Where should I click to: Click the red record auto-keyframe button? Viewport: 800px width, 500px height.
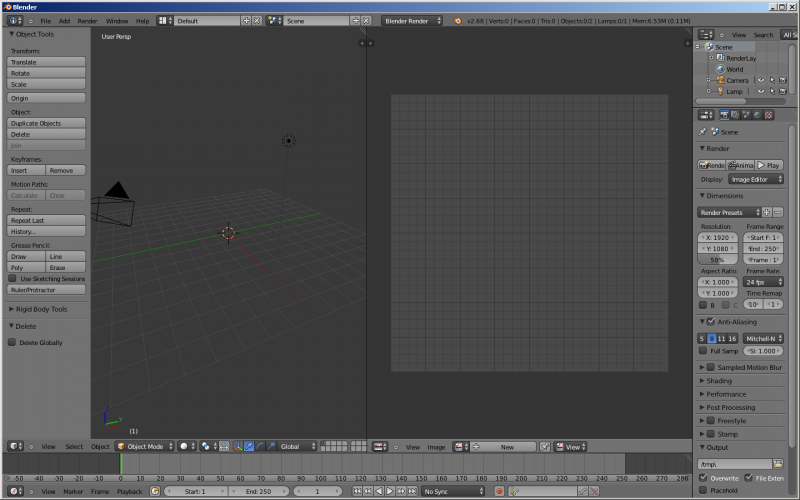click(x=499, y=491)
